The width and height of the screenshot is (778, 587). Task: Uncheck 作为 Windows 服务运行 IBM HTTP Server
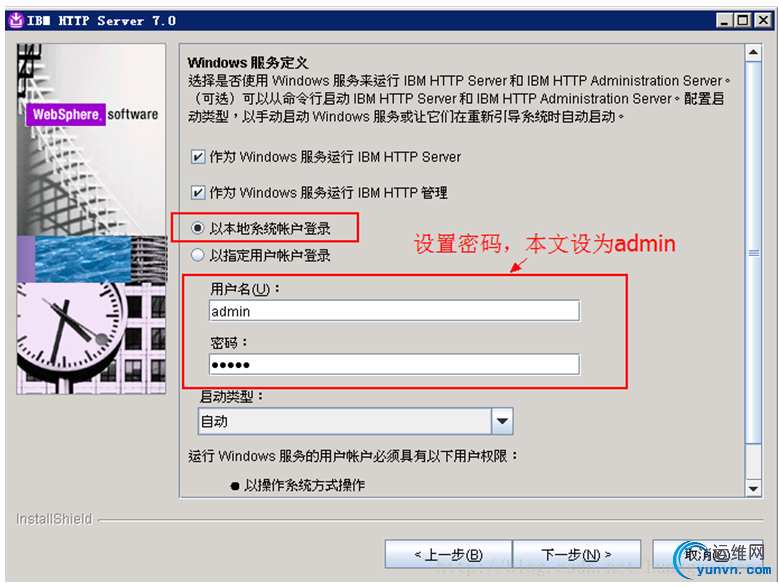[197, 157]
